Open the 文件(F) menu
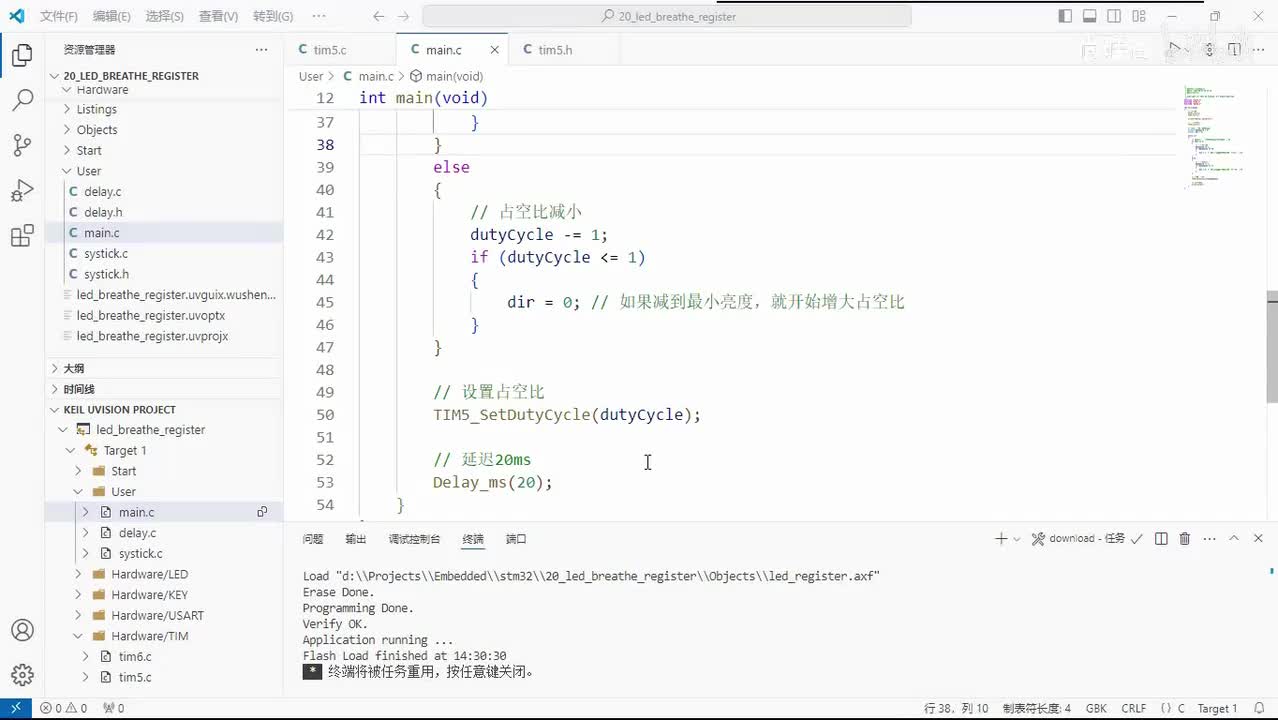Viewport: 1278px width, 720px height. tap(59, 16)
